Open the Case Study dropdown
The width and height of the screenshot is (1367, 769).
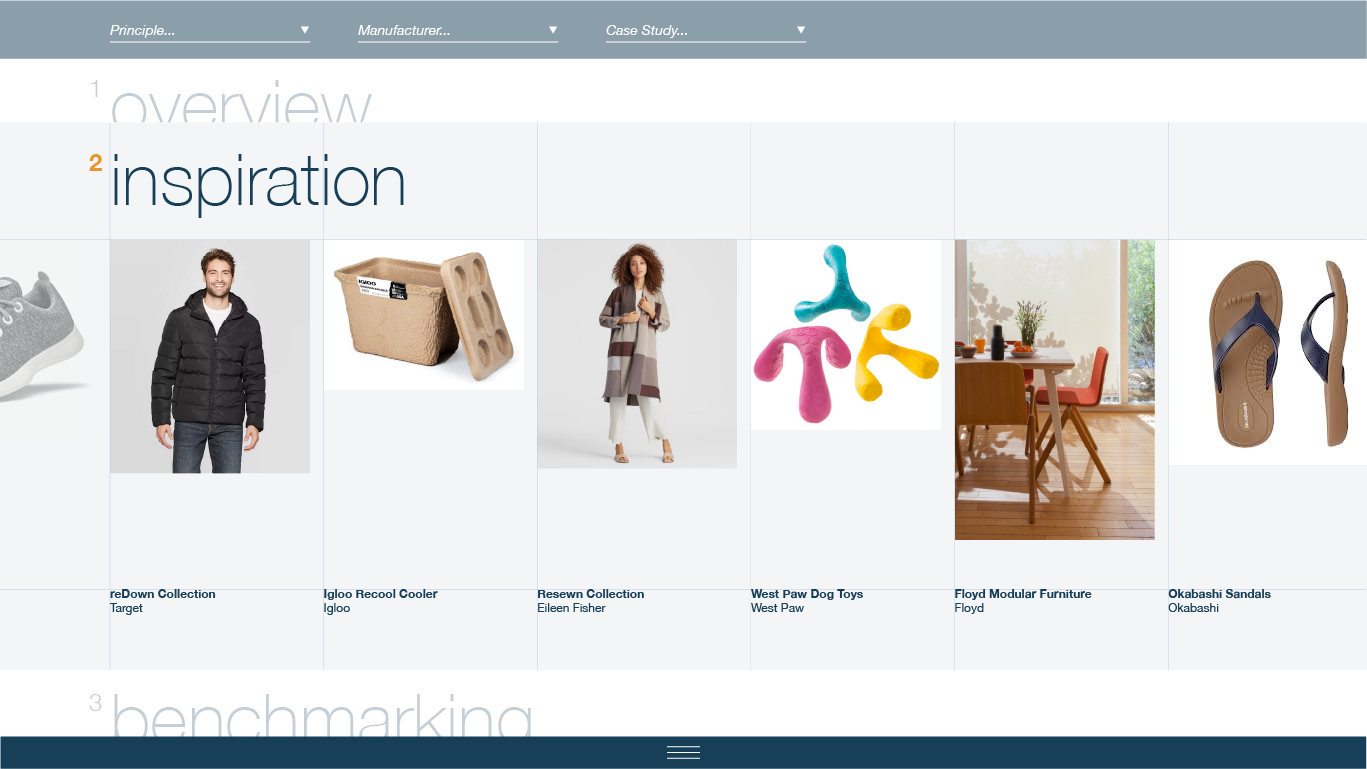point(706,31)
